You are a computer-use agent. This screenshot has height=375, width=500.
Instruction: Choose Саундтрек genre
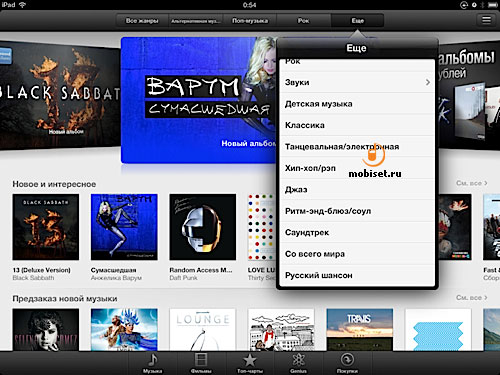(x=357, y=232)
